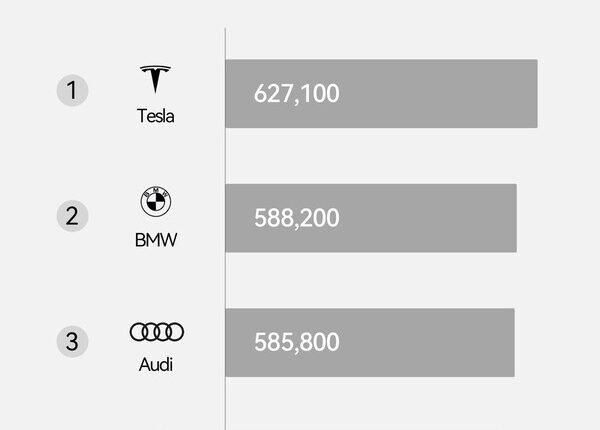Click the 585,800 value text

tap(297, 342)
